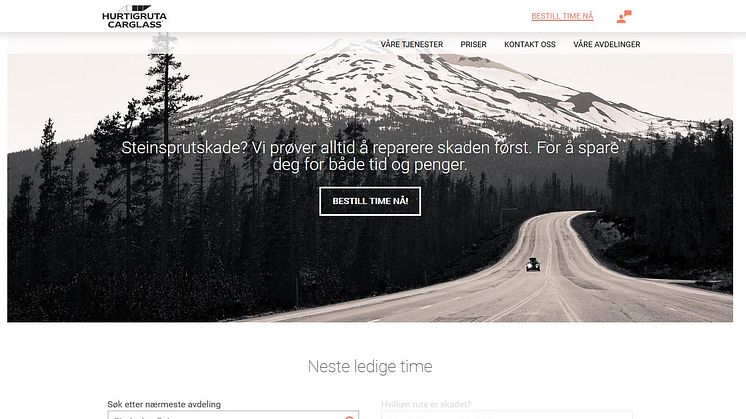This screenshot has width=746, height=419.
Task: Click the windshield graphic above the logo name
Action: (x=135, y=8)
